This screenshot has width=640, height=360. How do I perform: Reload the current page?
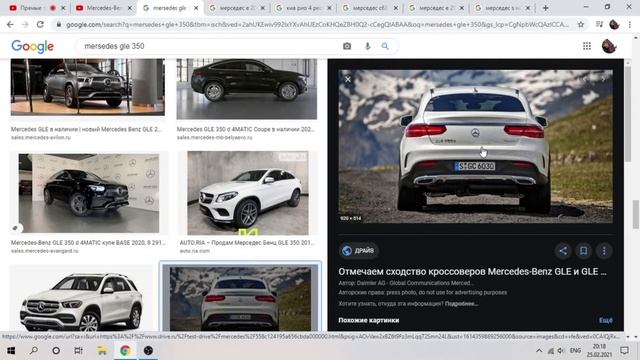pyautogui.click(x=40, y=24)
